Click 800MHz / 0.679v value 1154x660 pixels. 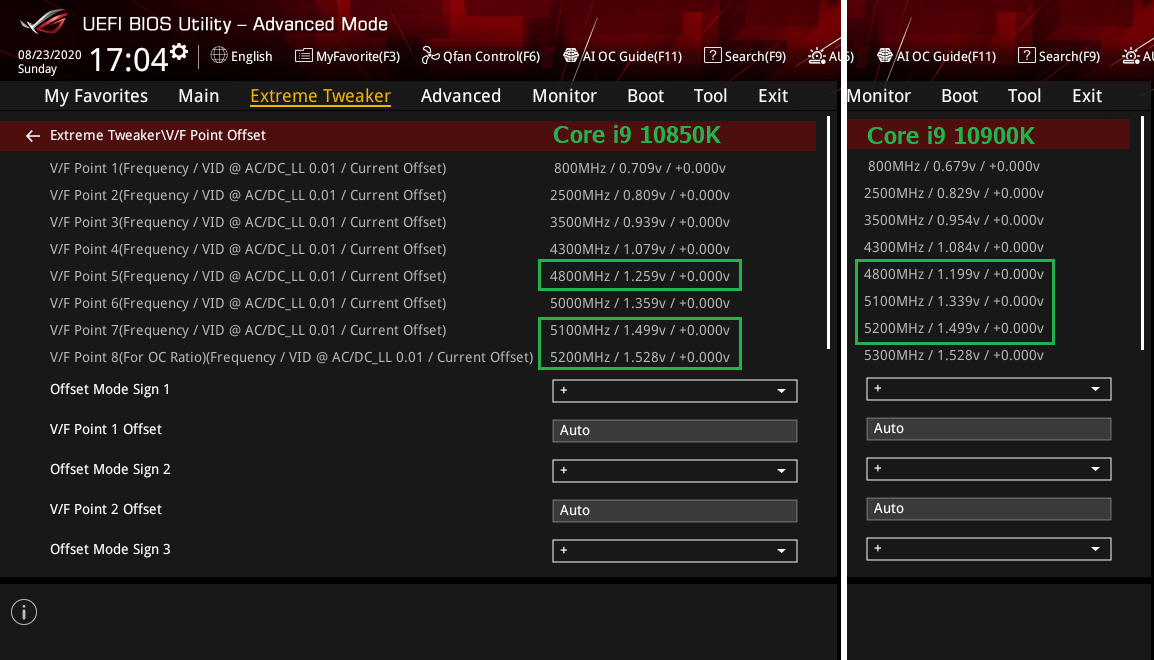[x=954, y=166]
